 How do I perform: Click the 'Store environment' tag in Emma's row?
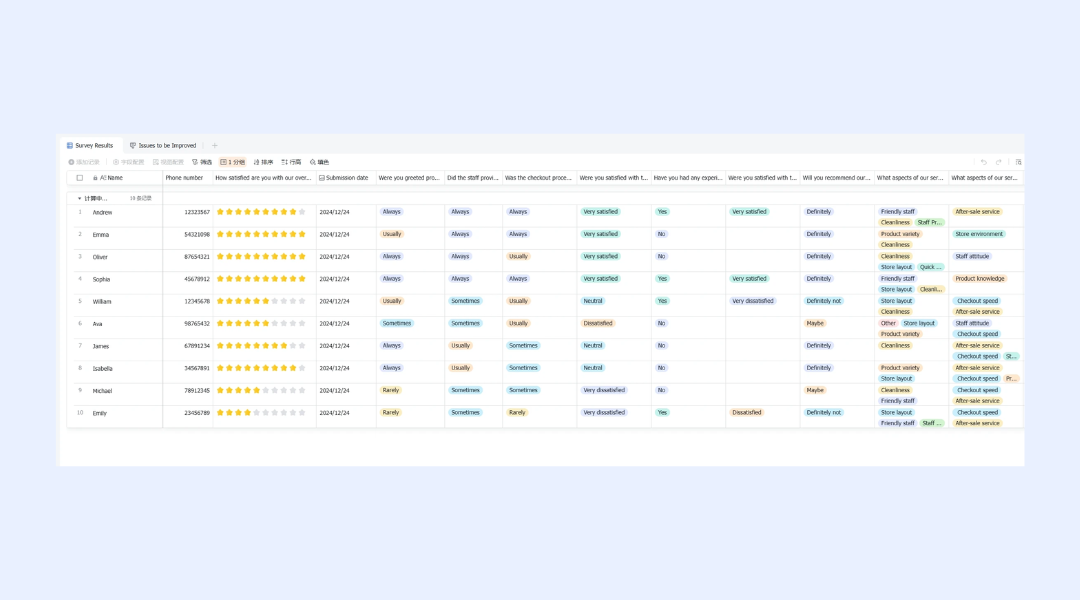979,234
